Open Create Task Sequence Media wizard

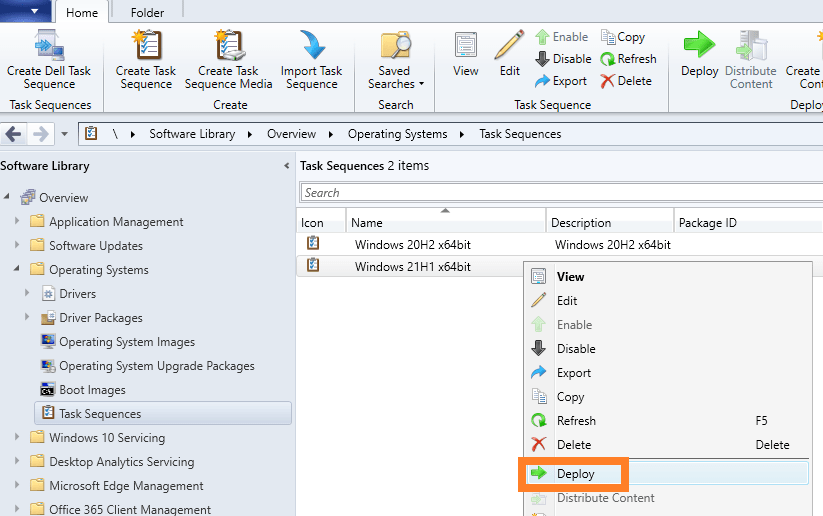(x=229, y=59)
